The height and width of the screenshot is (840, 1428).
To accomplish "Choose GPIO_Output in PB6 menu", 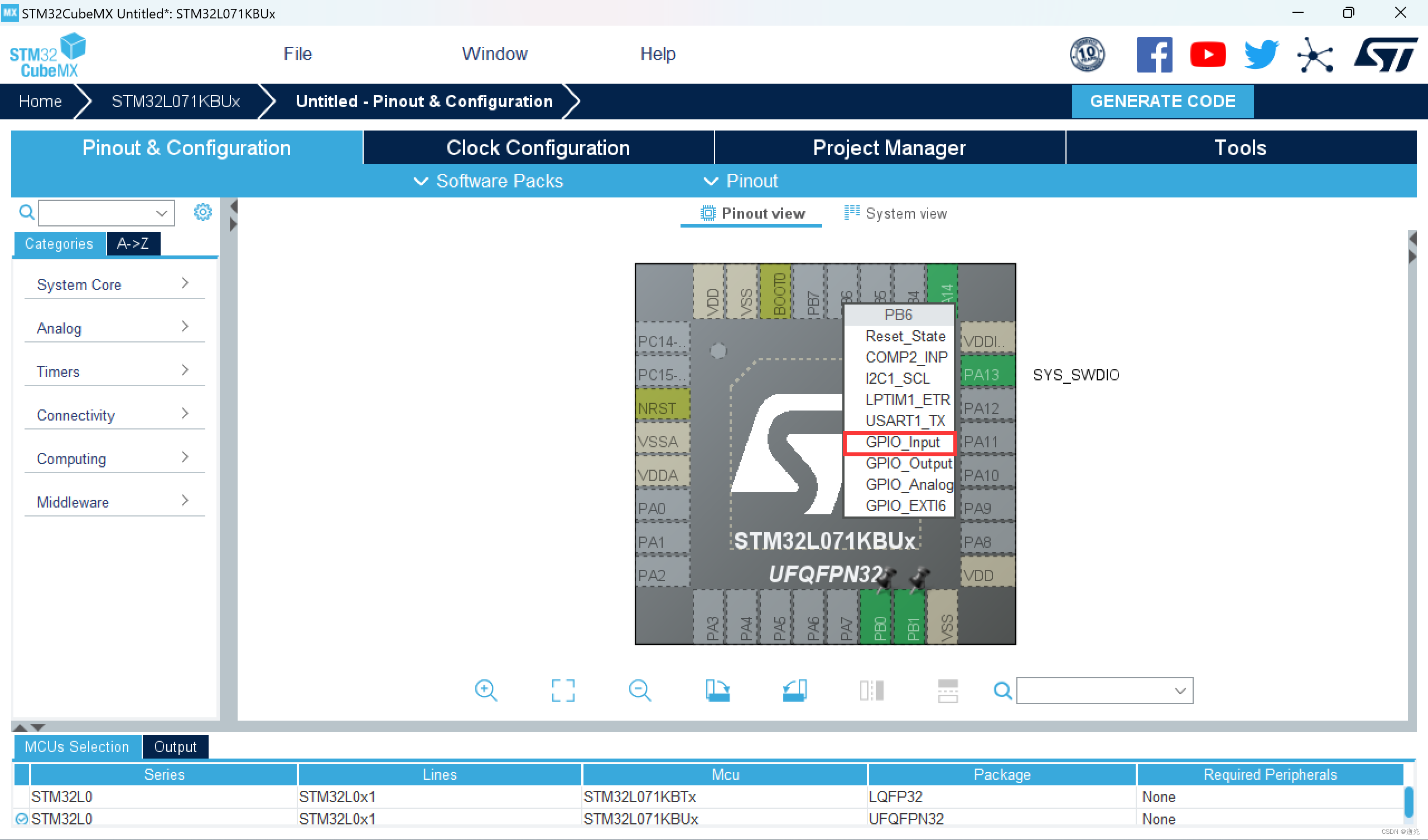I will click(x=908, y=463).
